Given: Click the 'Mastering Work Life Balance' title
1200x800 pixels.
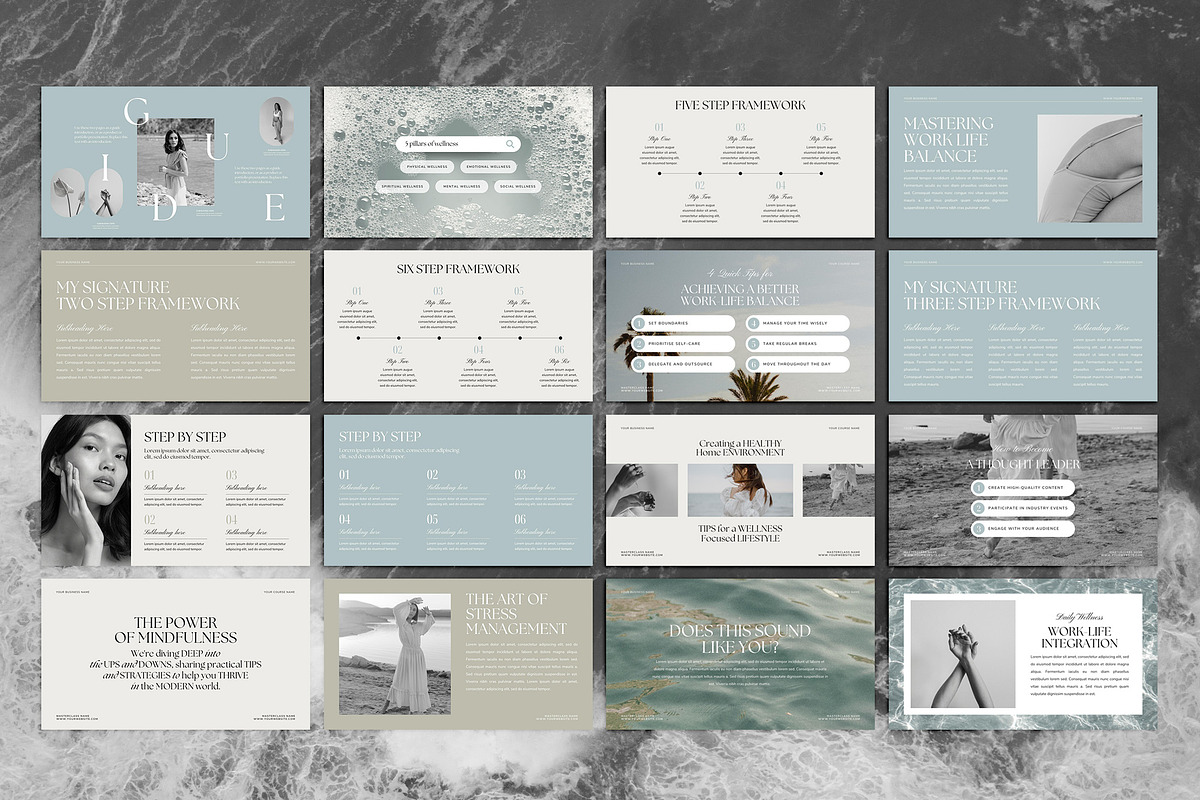Looking at the screenshot, I should pyautogui.click(x=949, y=139).
